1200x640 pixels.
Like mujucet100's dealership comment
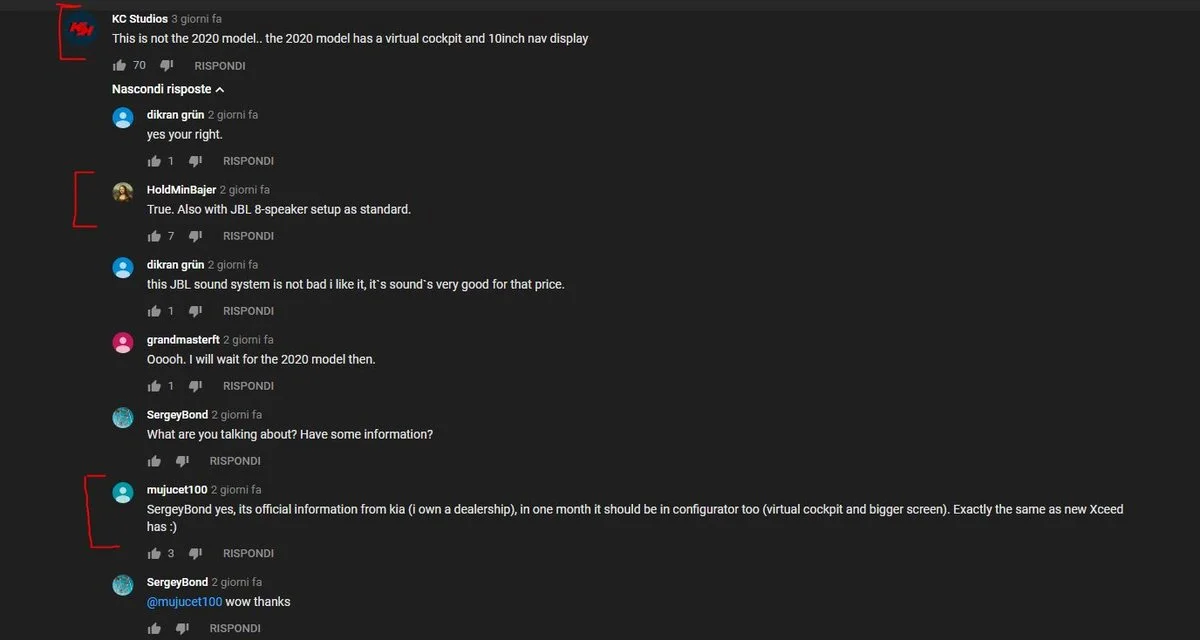(x=154, y=553)
